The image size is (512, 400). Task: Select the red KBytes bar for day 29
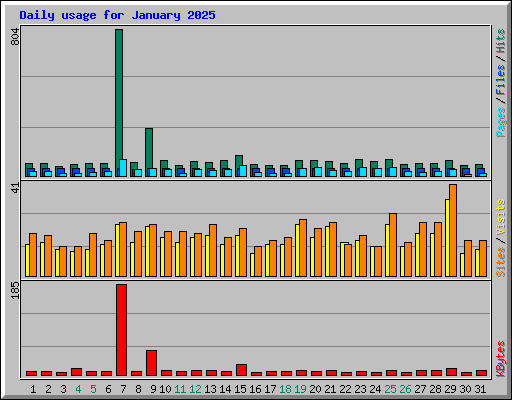(451, 372)
